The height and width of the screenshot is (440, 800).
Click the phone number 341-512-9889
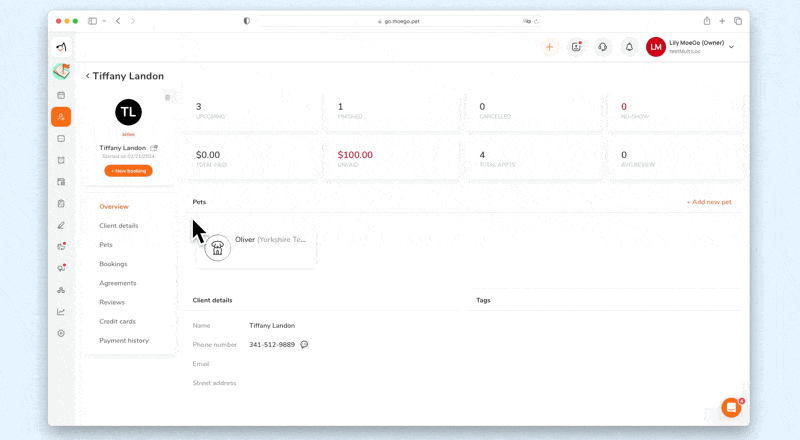[272, 345]
